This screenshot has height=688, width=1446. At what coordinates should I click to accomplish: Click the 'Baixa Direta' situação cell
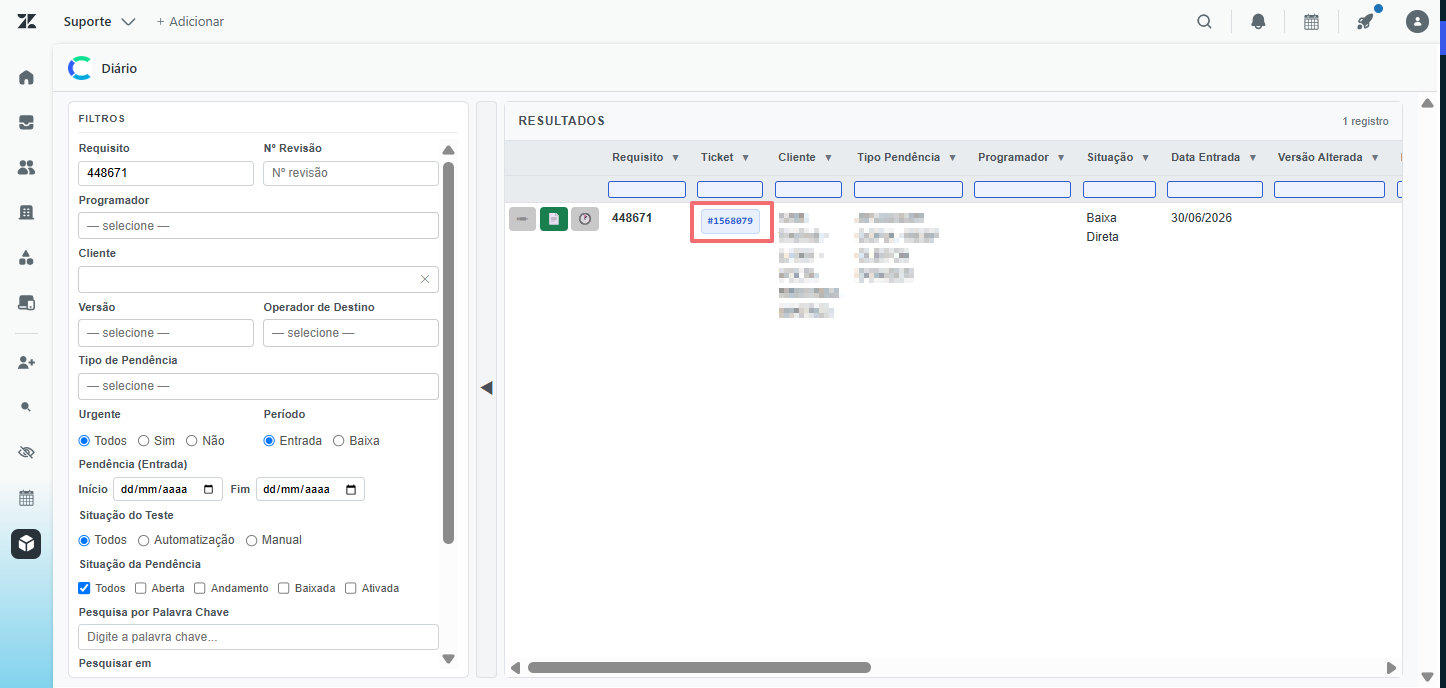[x=1103, y=227]
